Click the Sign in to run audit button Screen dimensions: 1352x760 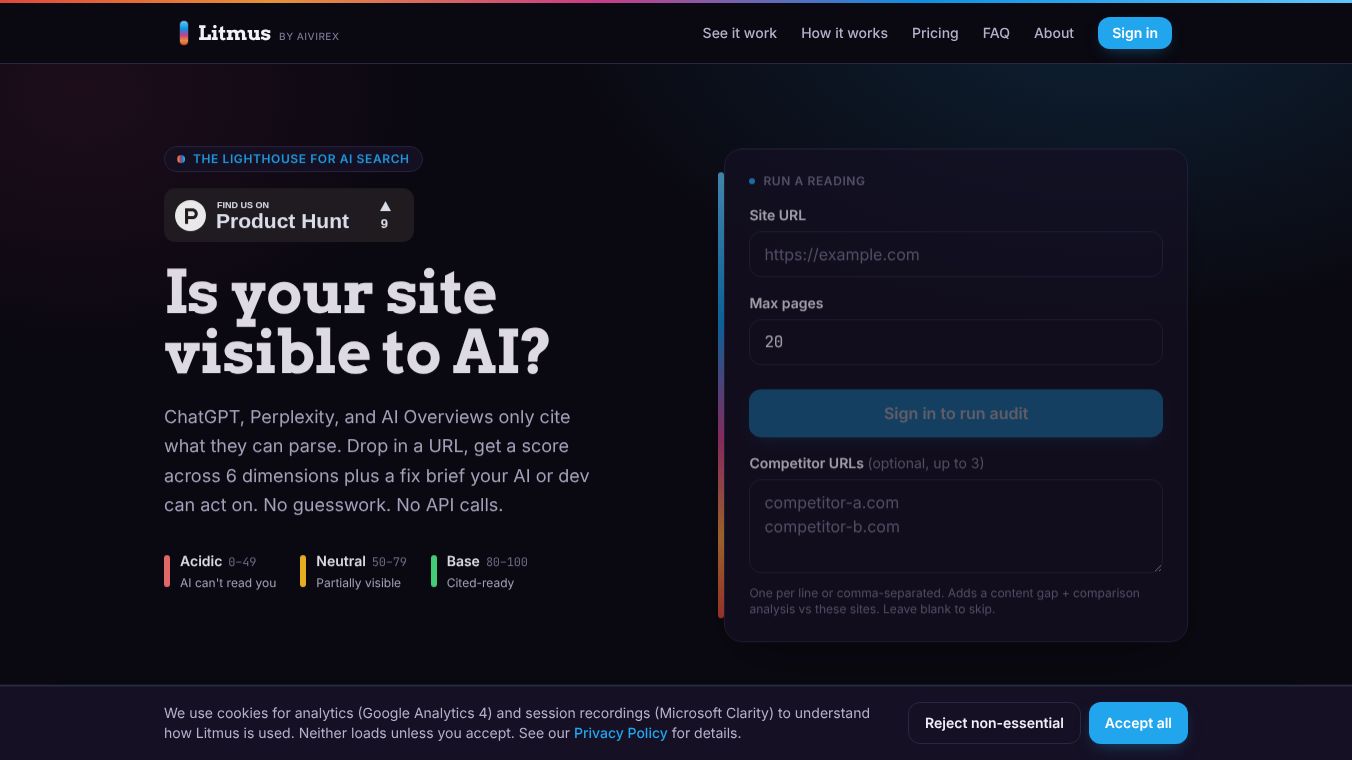pos(956,413)
